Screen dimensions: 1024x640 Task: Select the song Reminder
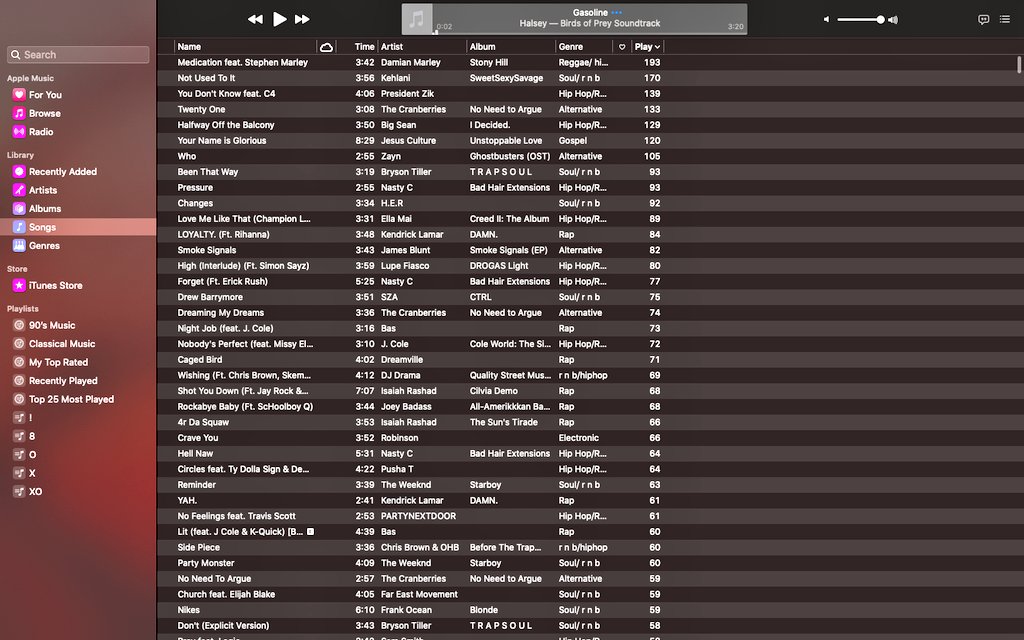[197, 485]
